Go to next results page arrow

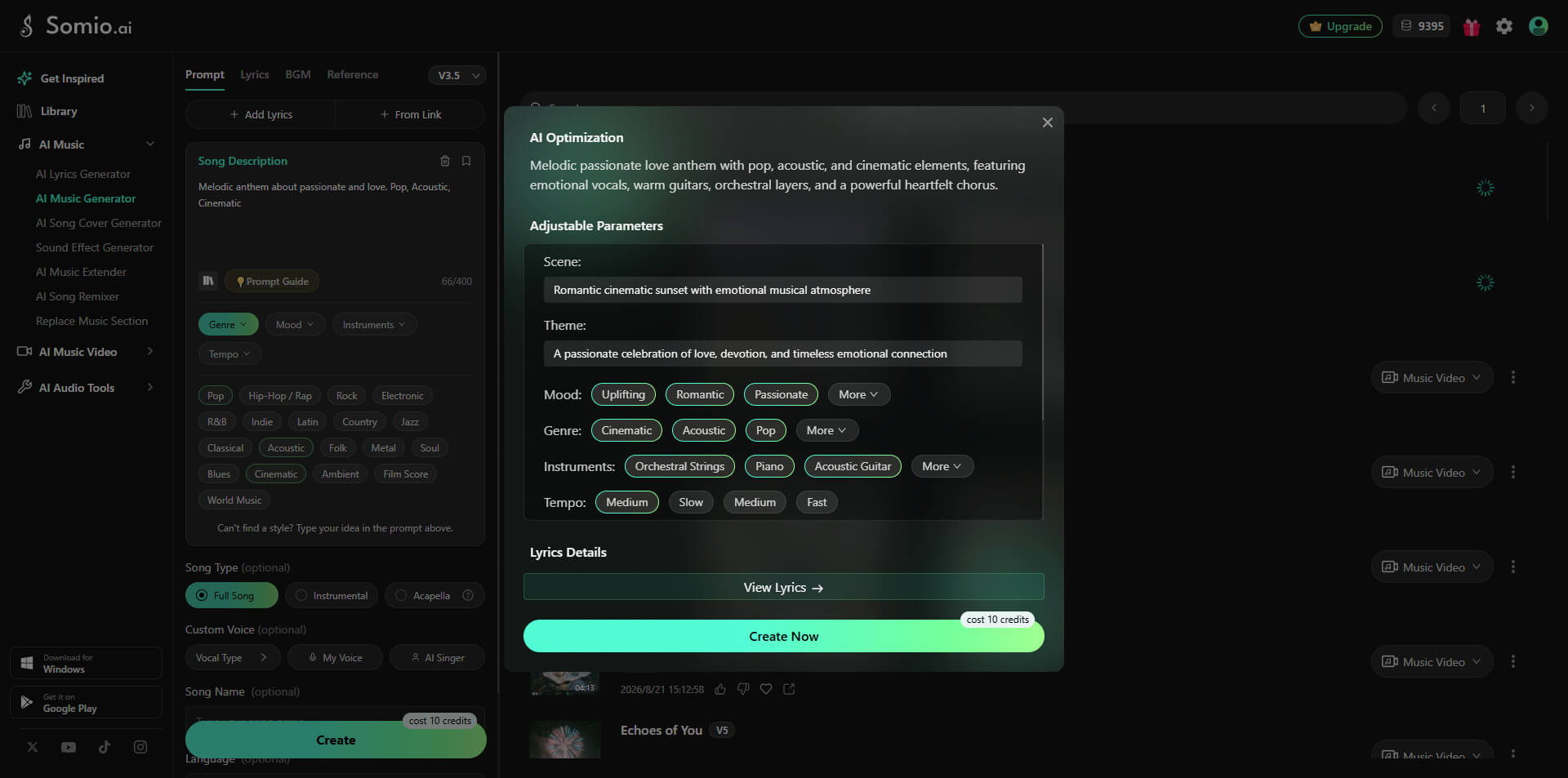pyautogui.click(x=1532, y=108)
